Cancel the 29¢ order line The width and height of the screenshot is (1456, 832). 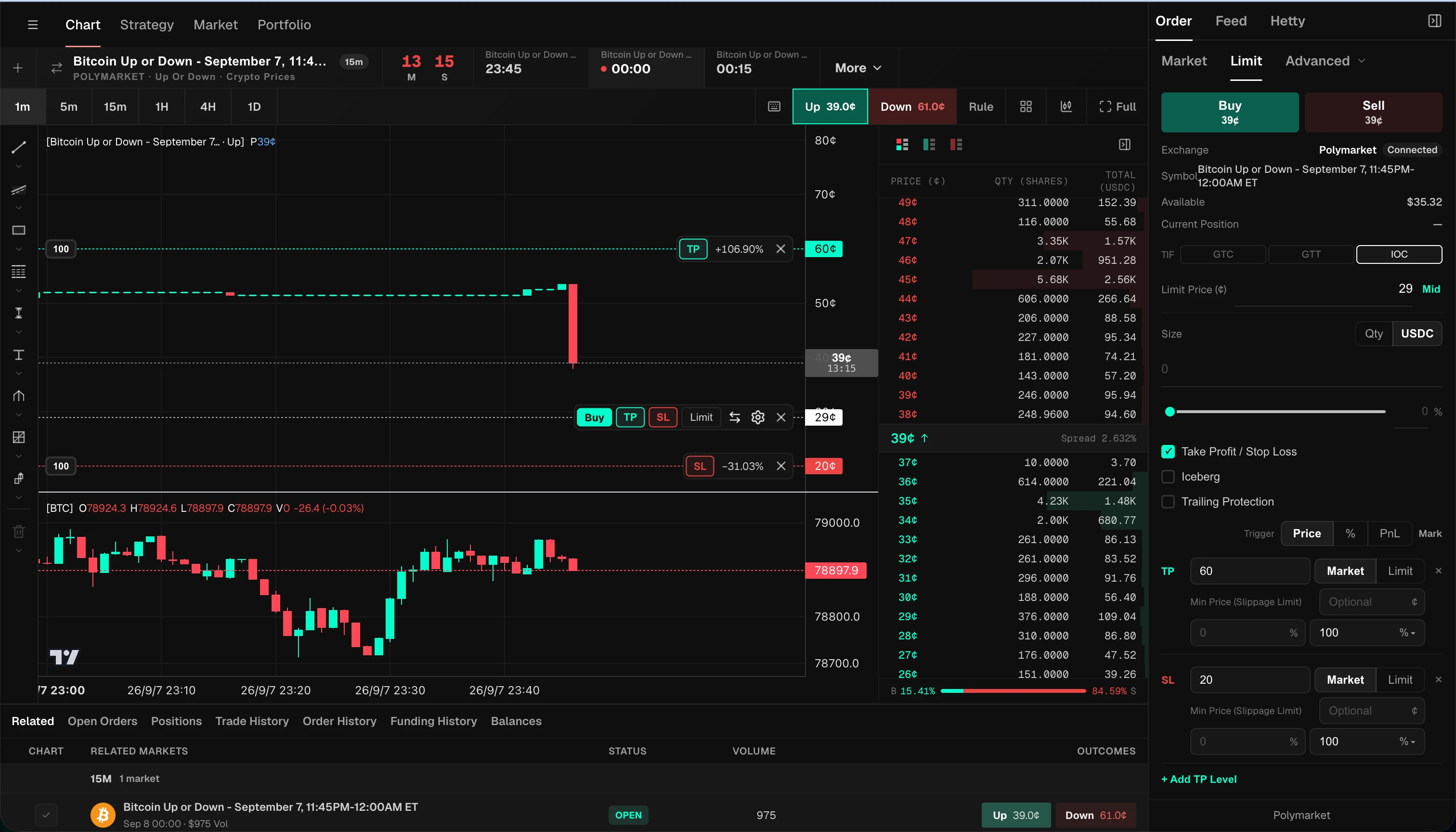coord(781,417)
